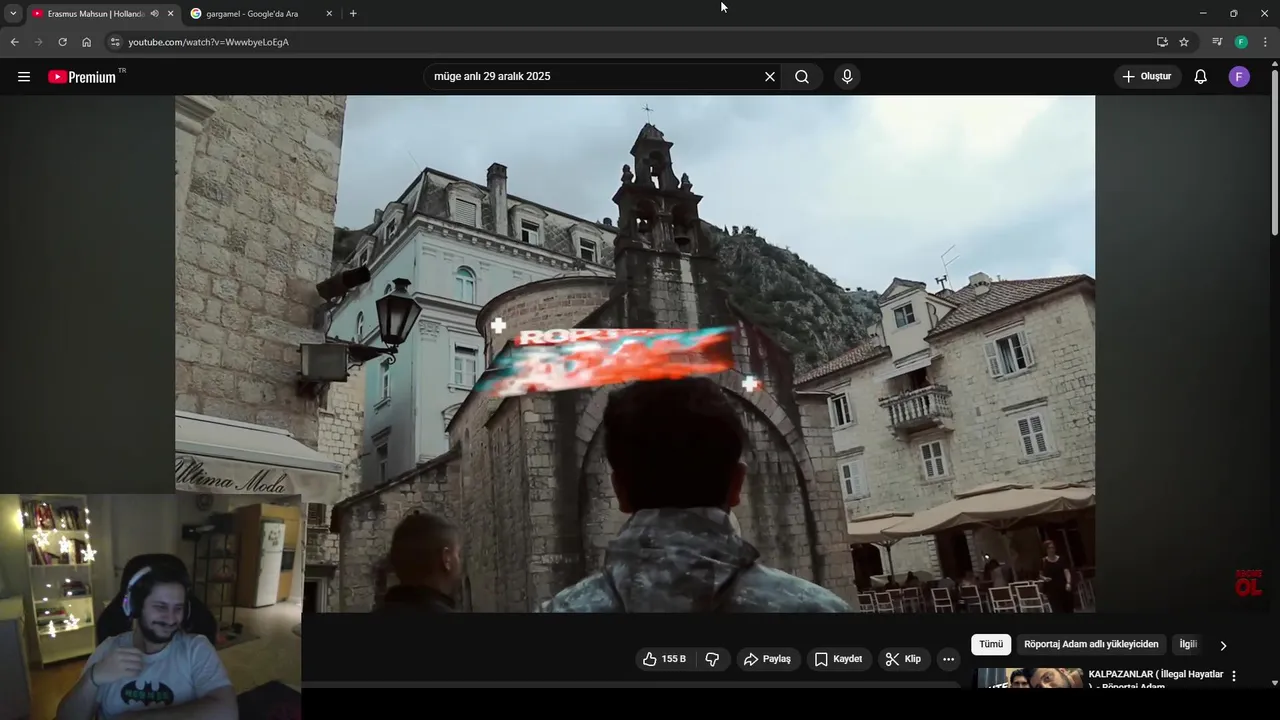This screenshot has width=1280, height=720.
Task: Open the KALPAZANLAR video title link
Action: pyautogui.click(x=1156, y=680)
